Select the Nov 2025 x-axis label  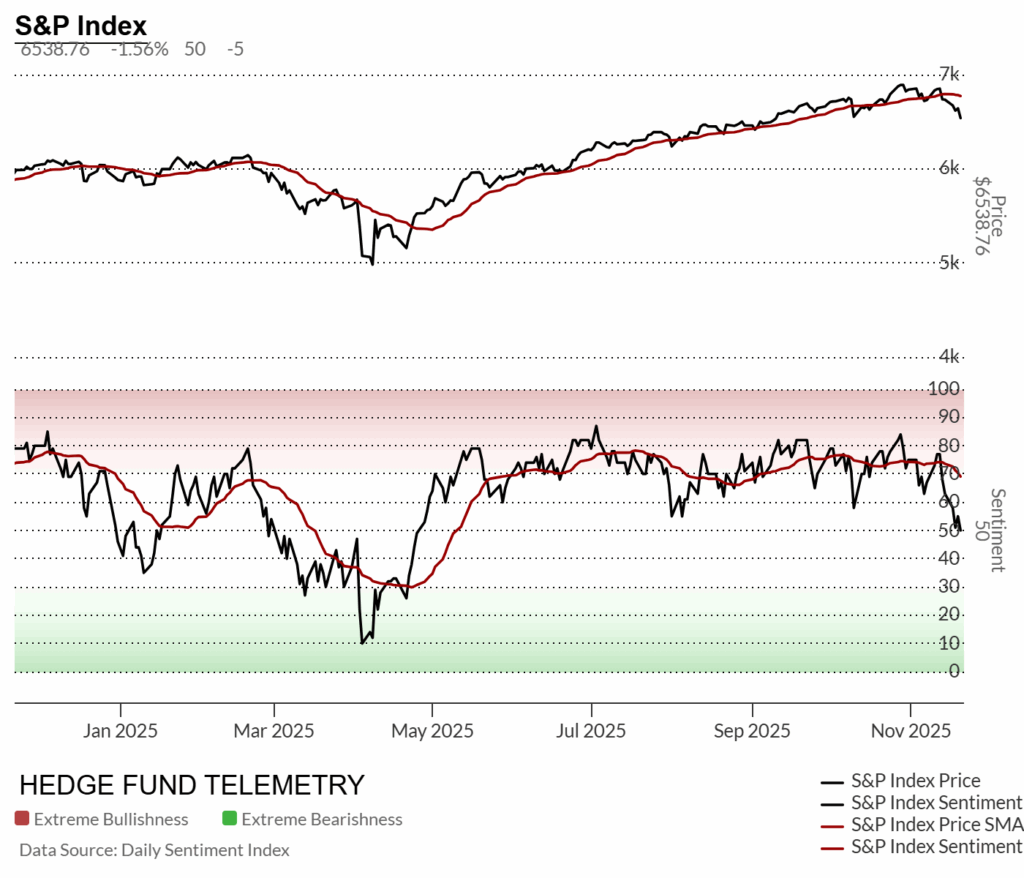[910, 731]
